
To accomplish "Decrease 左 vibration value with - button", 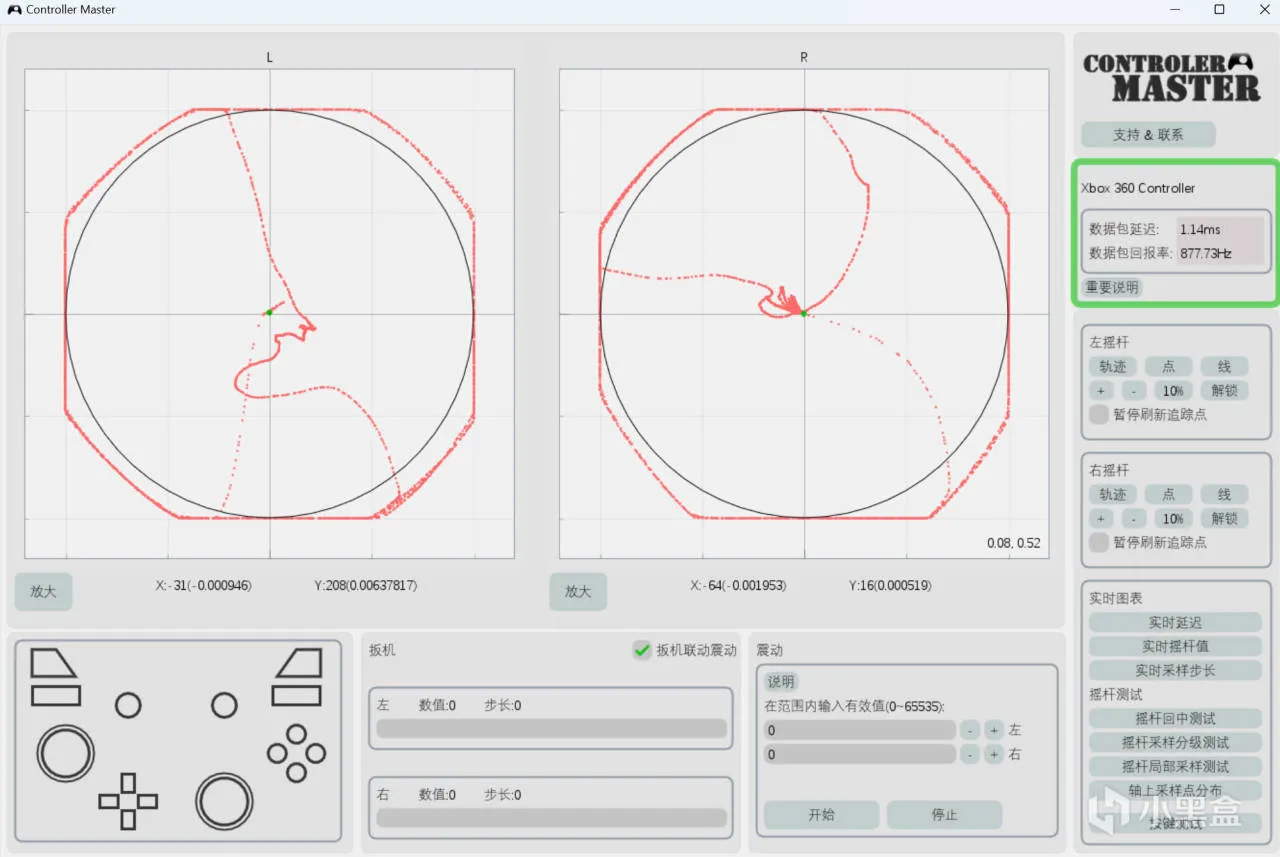I will coord(969,730).
